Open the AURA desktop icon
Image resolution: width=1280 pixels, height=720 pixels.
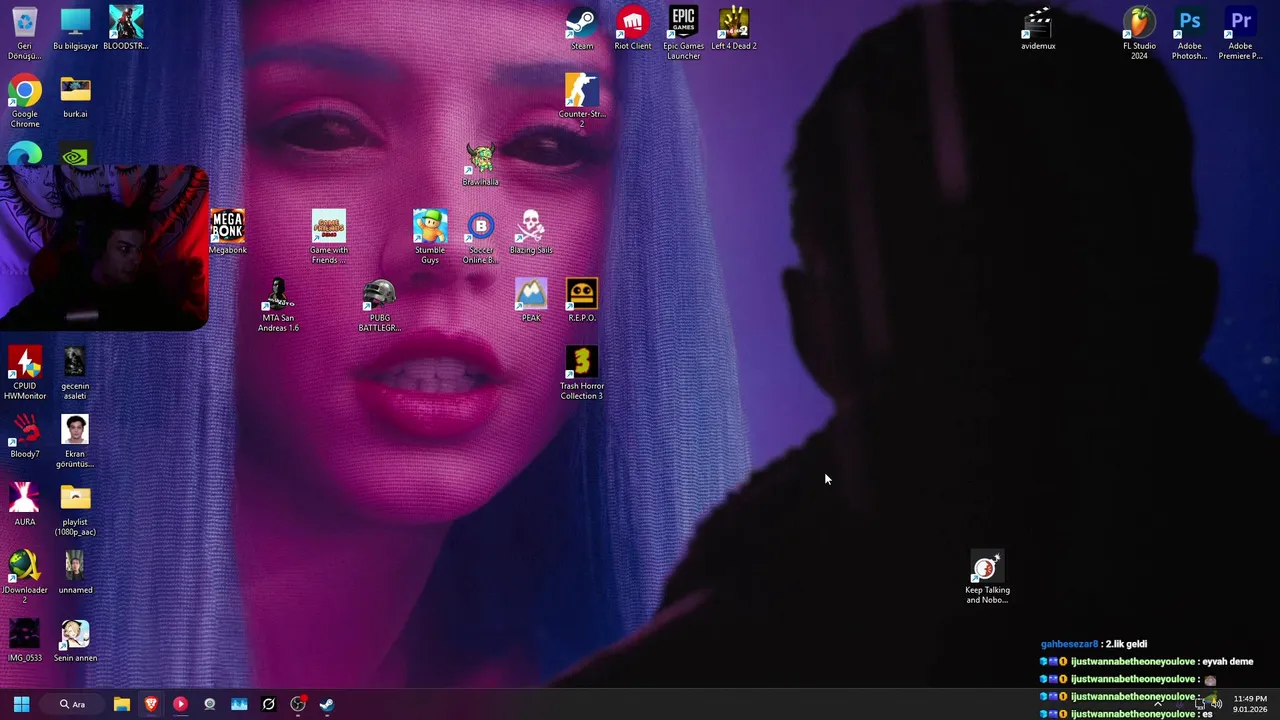point(24,504)
